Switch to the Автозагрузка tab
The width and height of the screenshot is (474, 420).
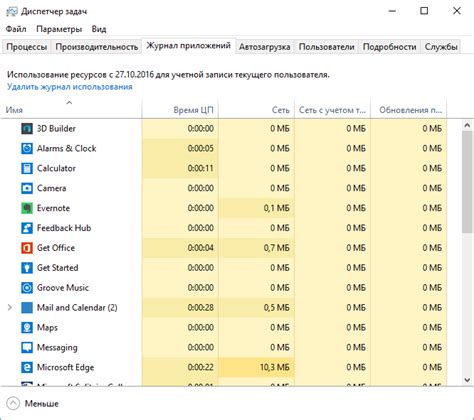pyautogui.click(x=265, y=47)
